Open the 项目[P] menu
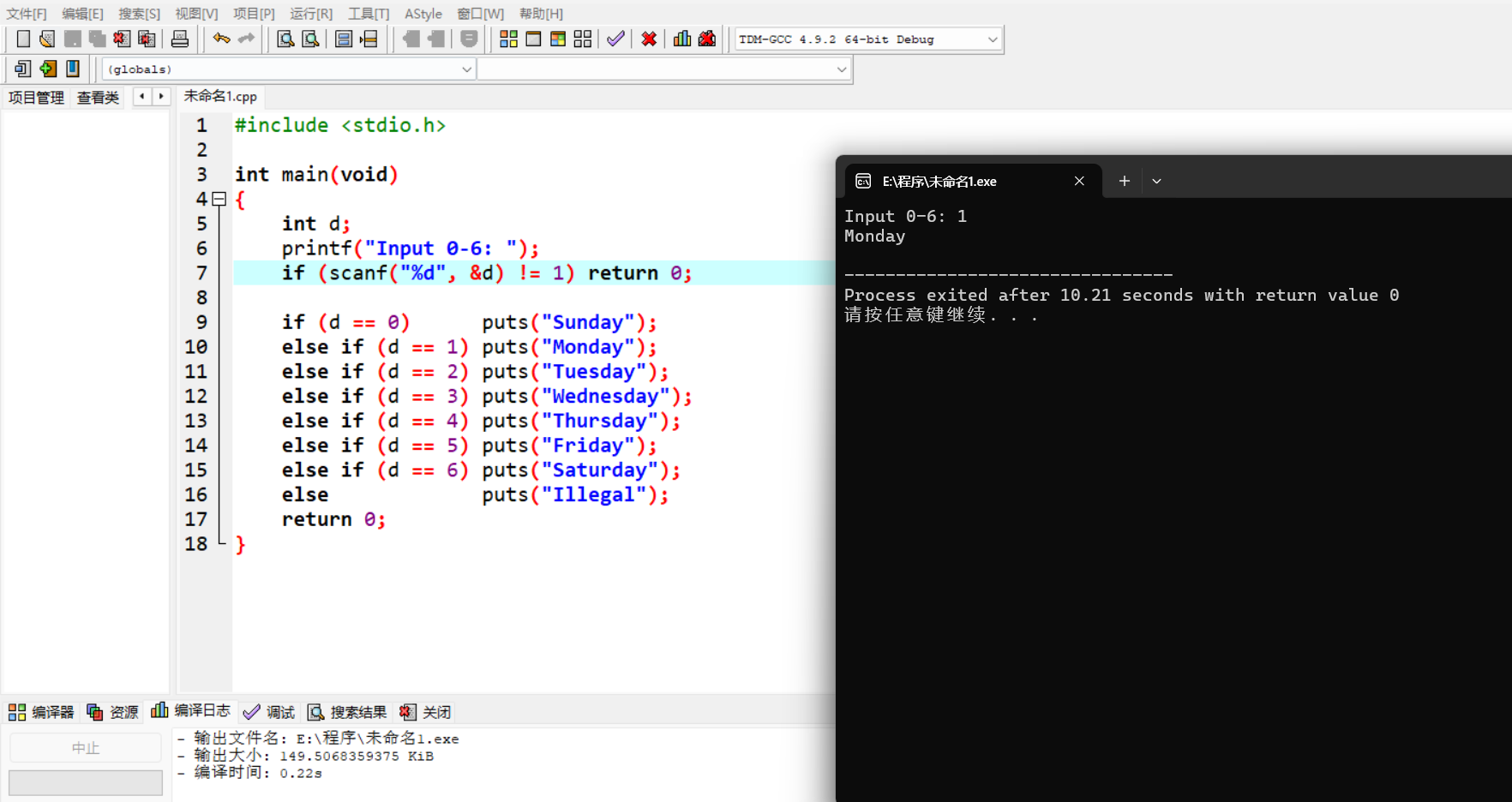Image resolution: width=1512 pixels, height=802 pixels. [x=254, y=14]
